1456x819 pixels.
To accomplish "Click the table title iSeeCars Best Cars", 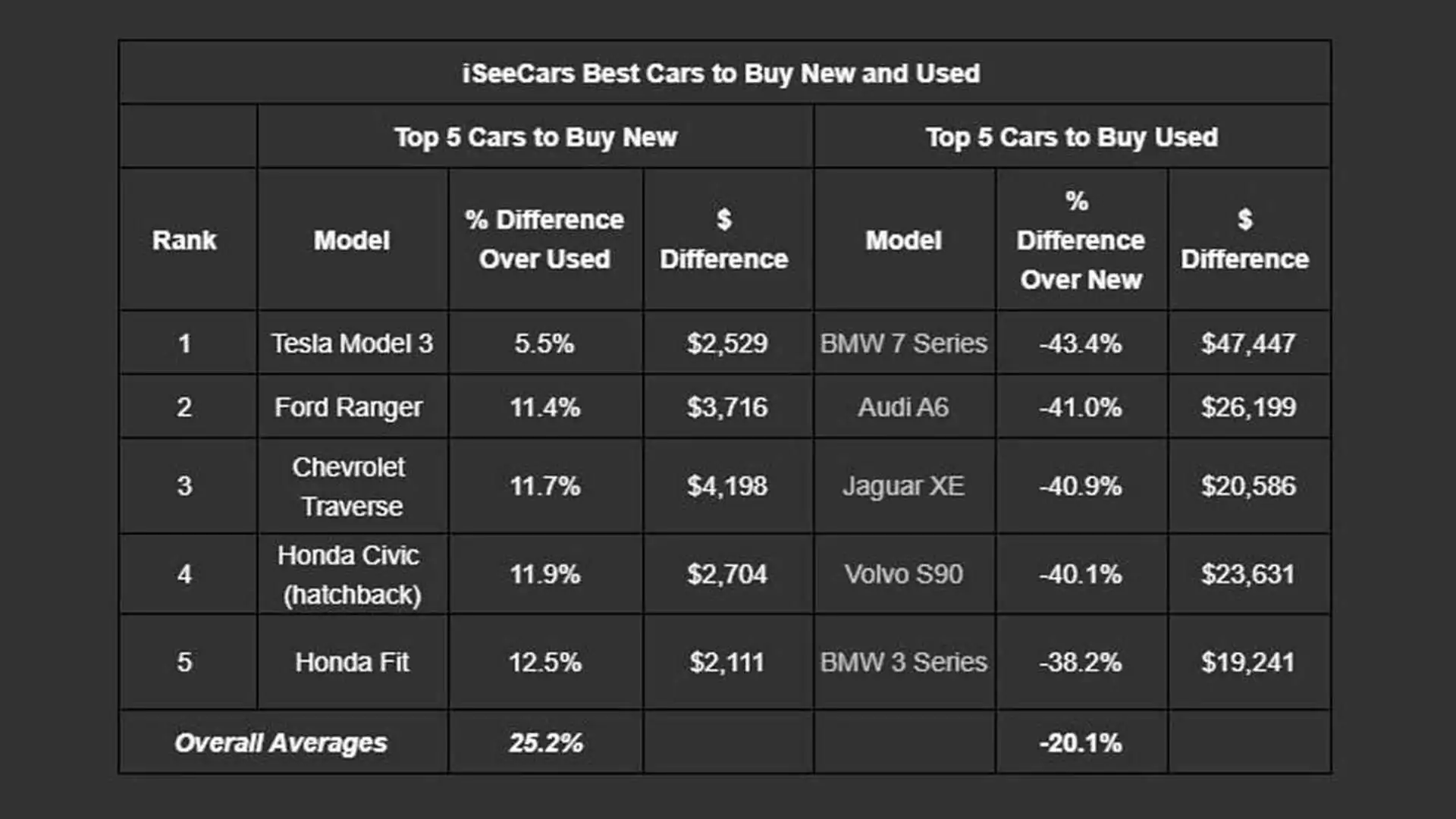I will [x=721, y=74].
